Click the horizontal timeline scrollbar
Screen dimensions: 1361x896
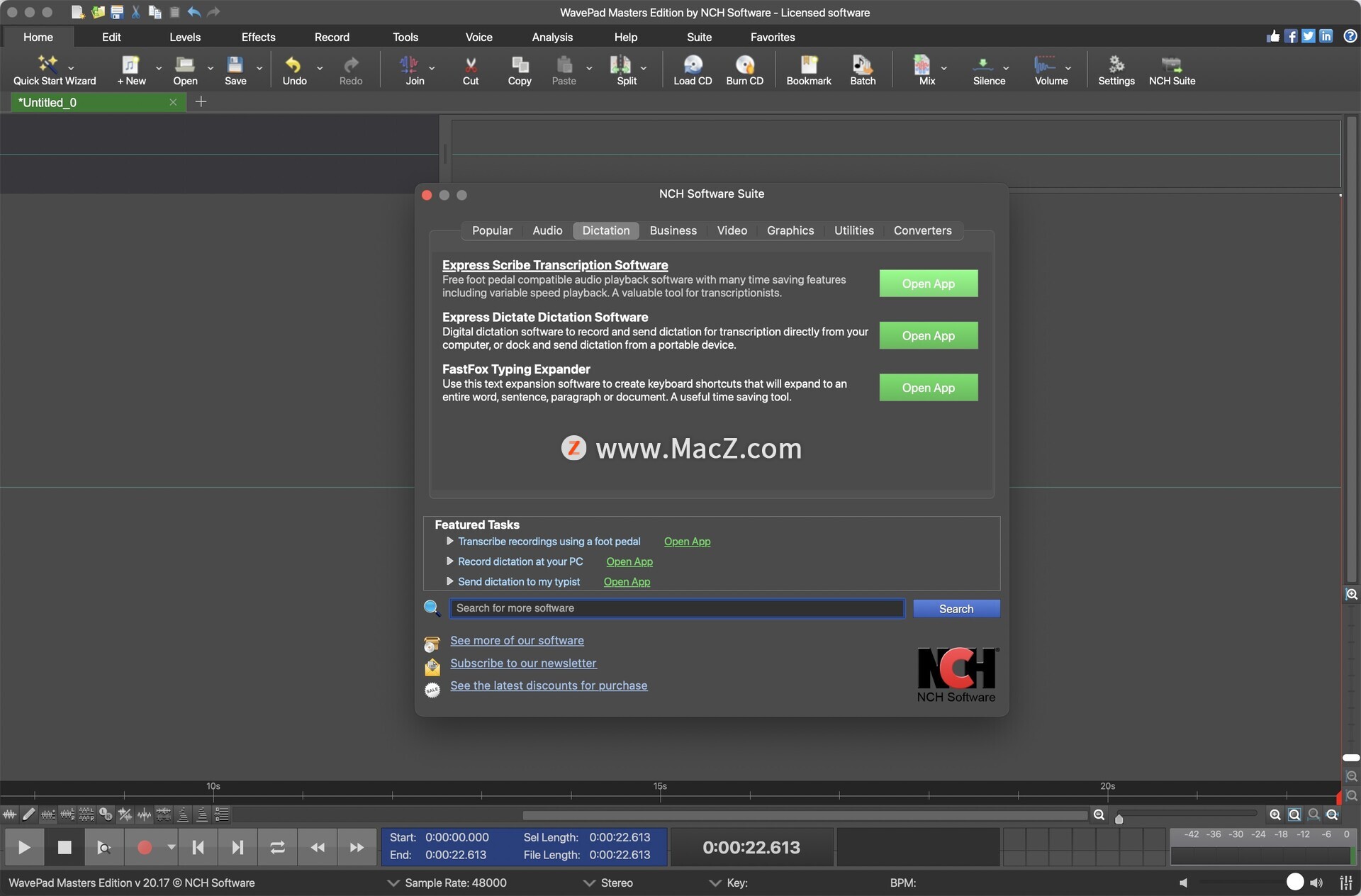[805, 815]
